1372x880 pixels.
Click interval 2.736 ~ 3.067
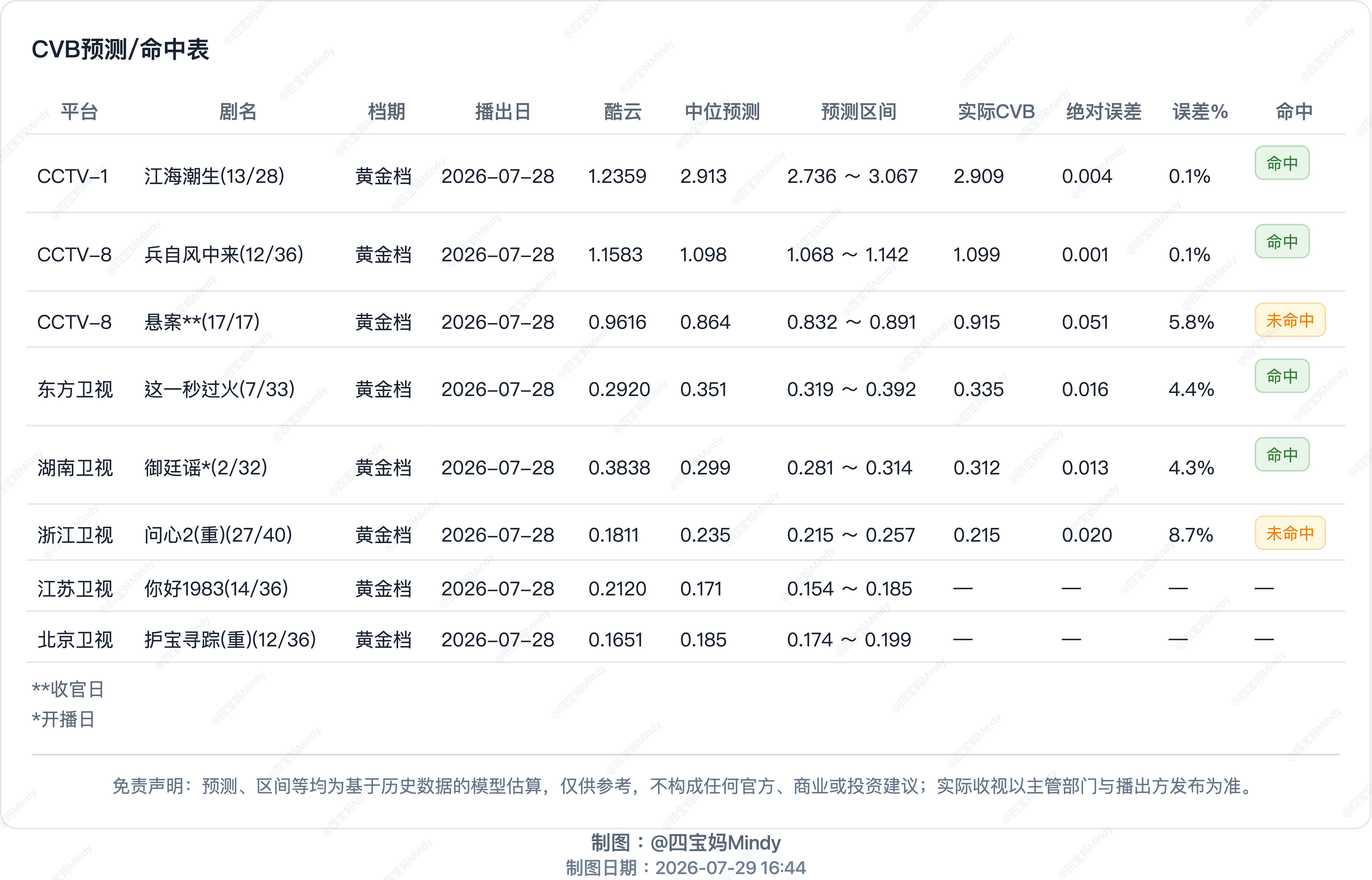point(852,176)
